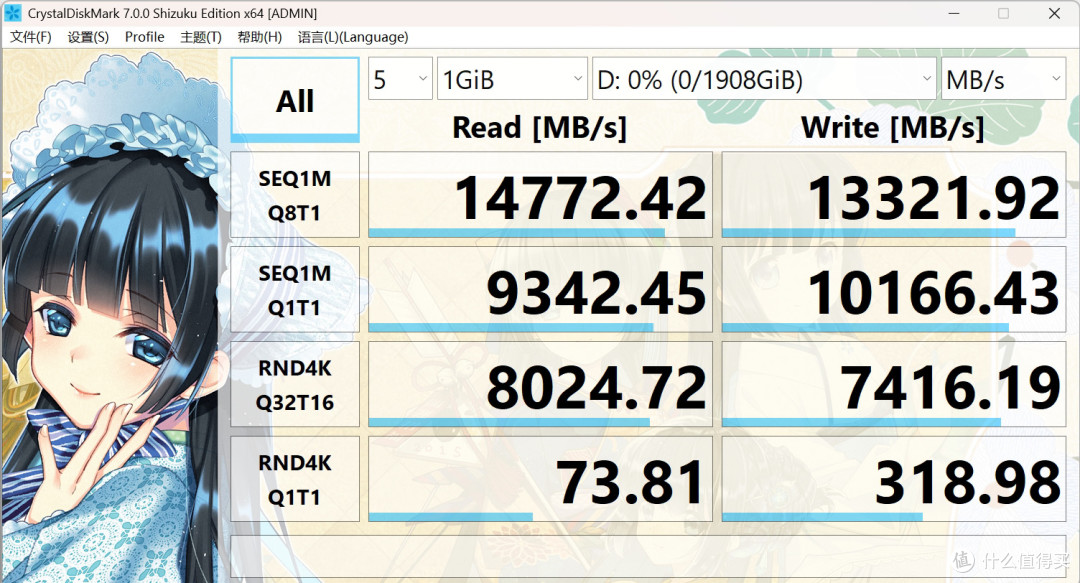Start the RND4K Q32T16 test
This screenshot has width=1080, height=583.
click(295, 385)
